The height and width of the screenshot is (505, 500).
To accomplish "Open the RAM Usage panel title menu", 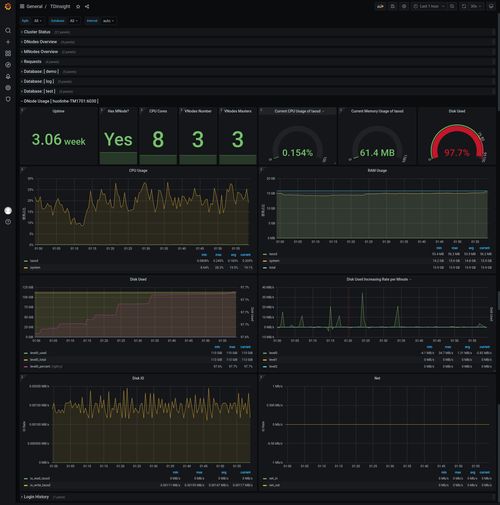I will 377,170.
